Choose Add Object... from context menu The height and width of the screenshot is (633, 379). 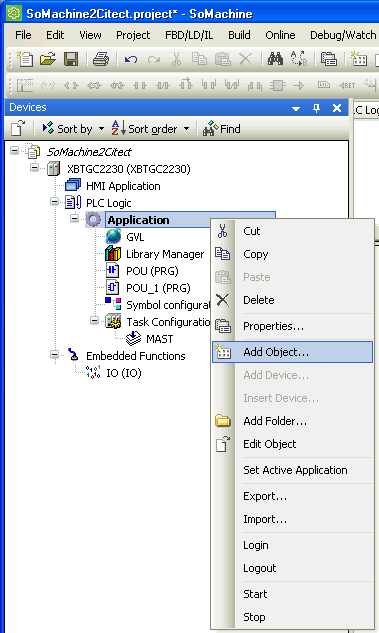click(x=292, y=352)
